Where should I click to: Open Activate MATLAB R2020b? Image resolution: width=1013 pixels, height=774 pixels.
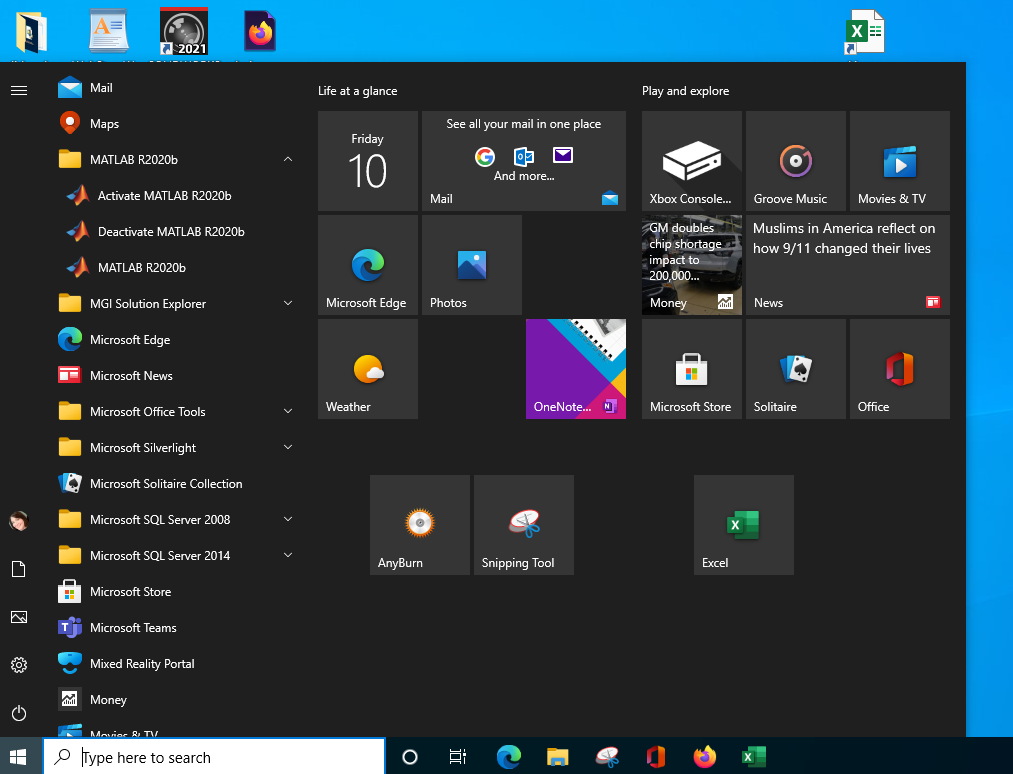pos(174,196)
